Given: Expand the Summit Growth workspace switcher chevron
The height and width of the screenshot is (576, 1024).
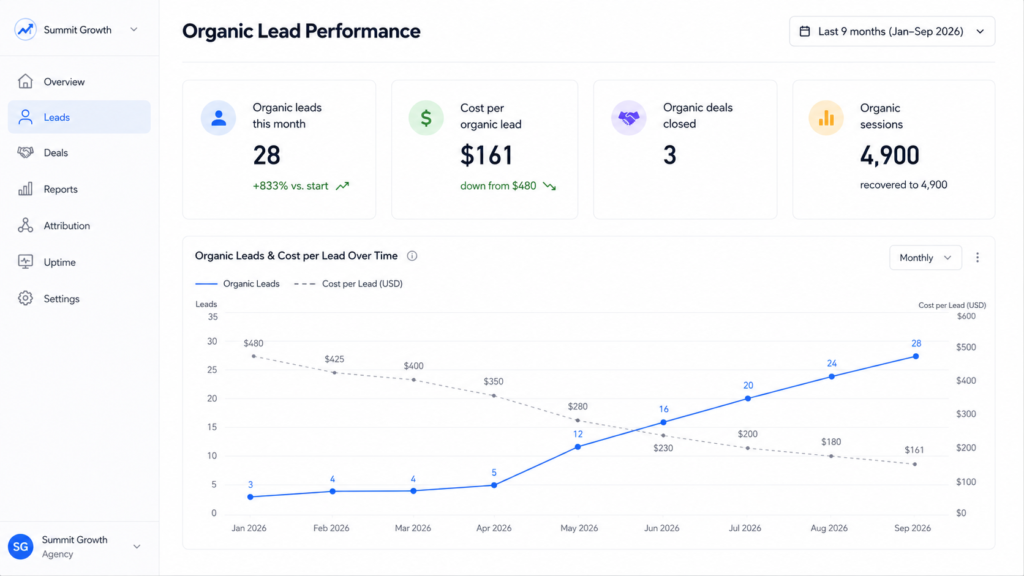Looking at the screenshot, I should (134, 29).
